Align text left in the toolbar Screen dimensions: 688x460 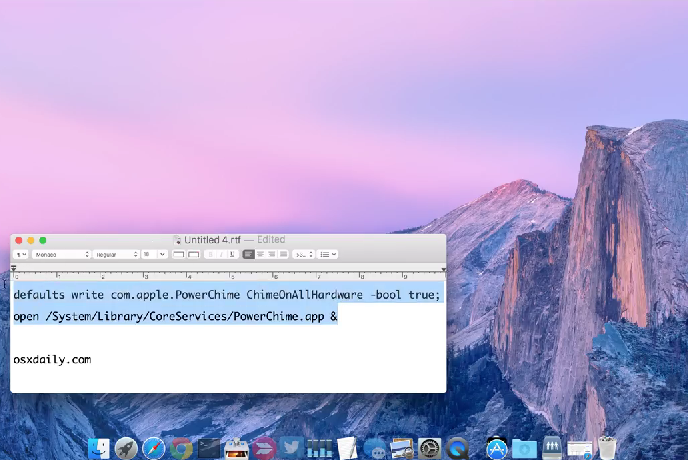pyautogui.click(x=248, y=255)
